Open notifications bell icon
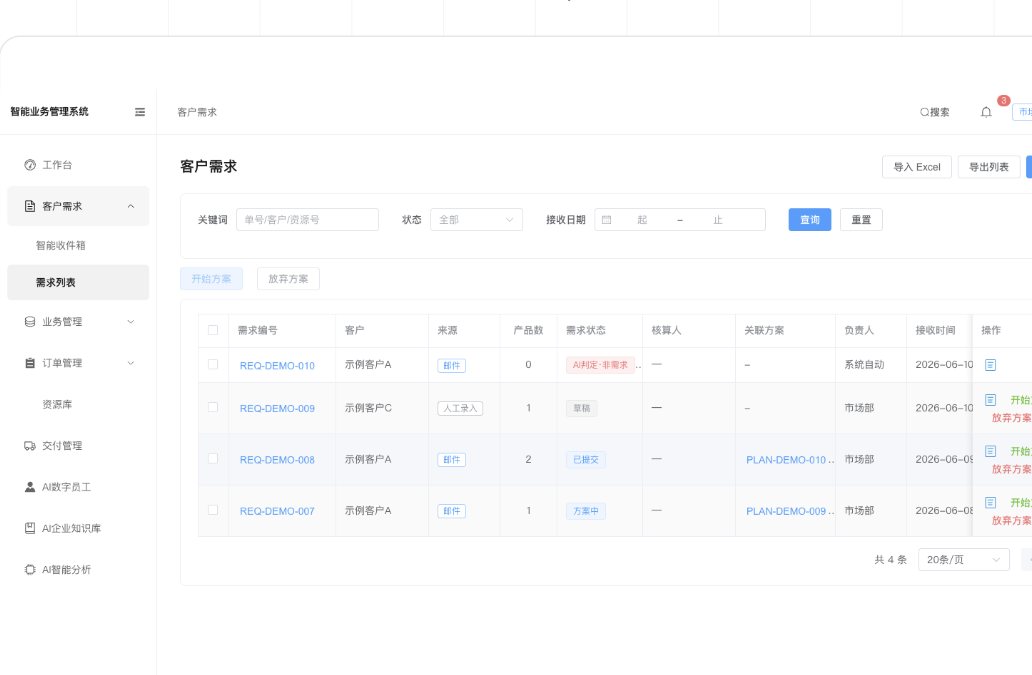The width and height of the screenshot is (1032, 675). [986, 112]
